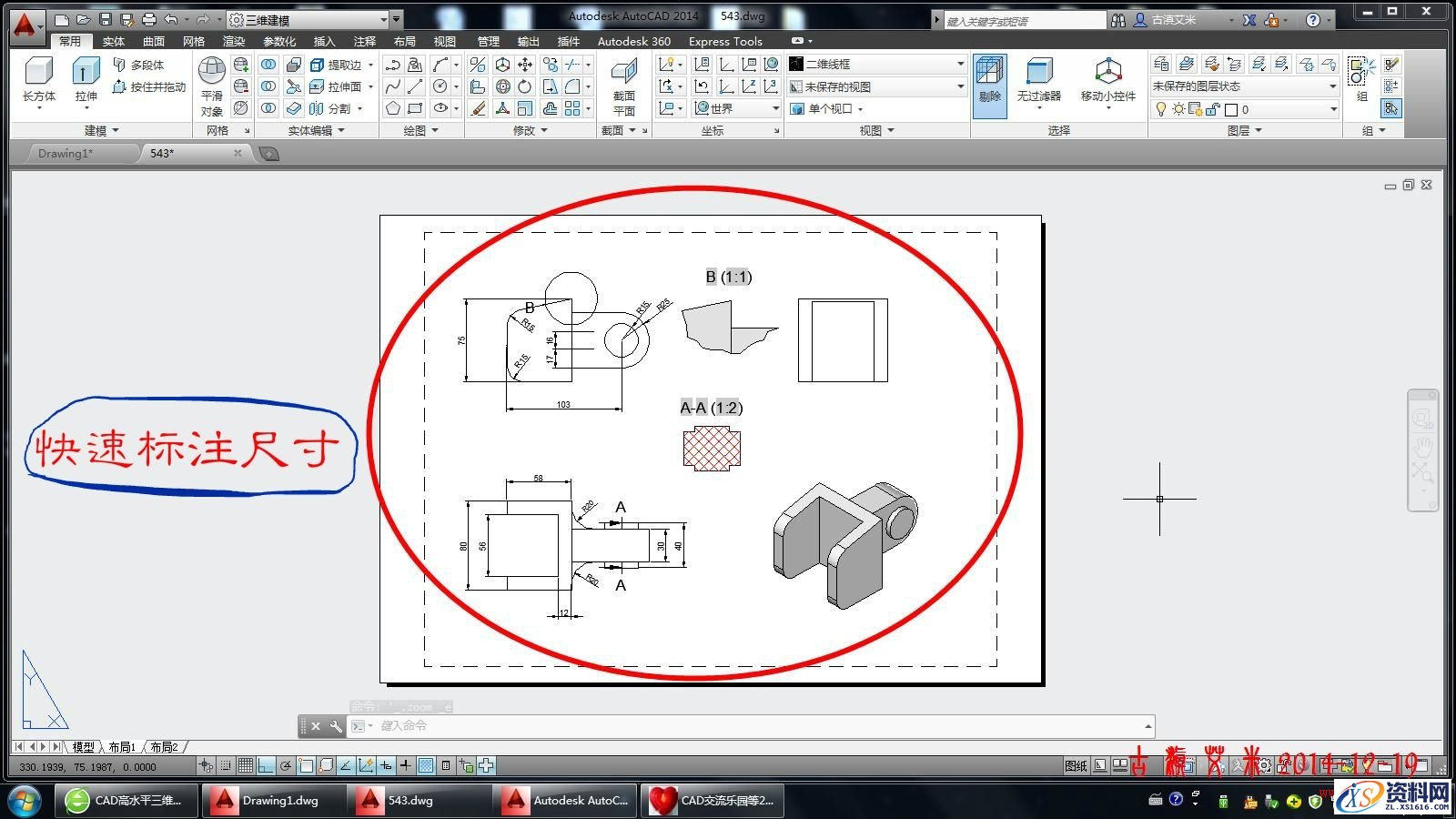Screen dimensions: 1456x819
Task: Click the 剔除 (Culling) selection icon
Action: coord(989,82)
